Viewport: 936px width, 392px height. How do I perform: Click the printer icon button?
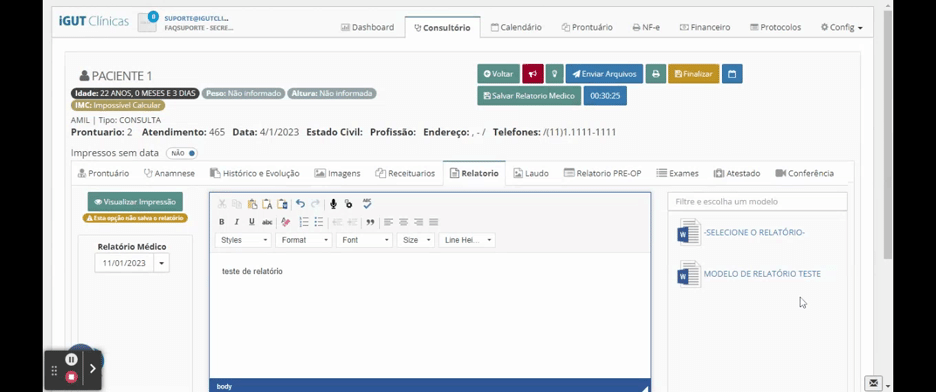(x=655, y=74)
